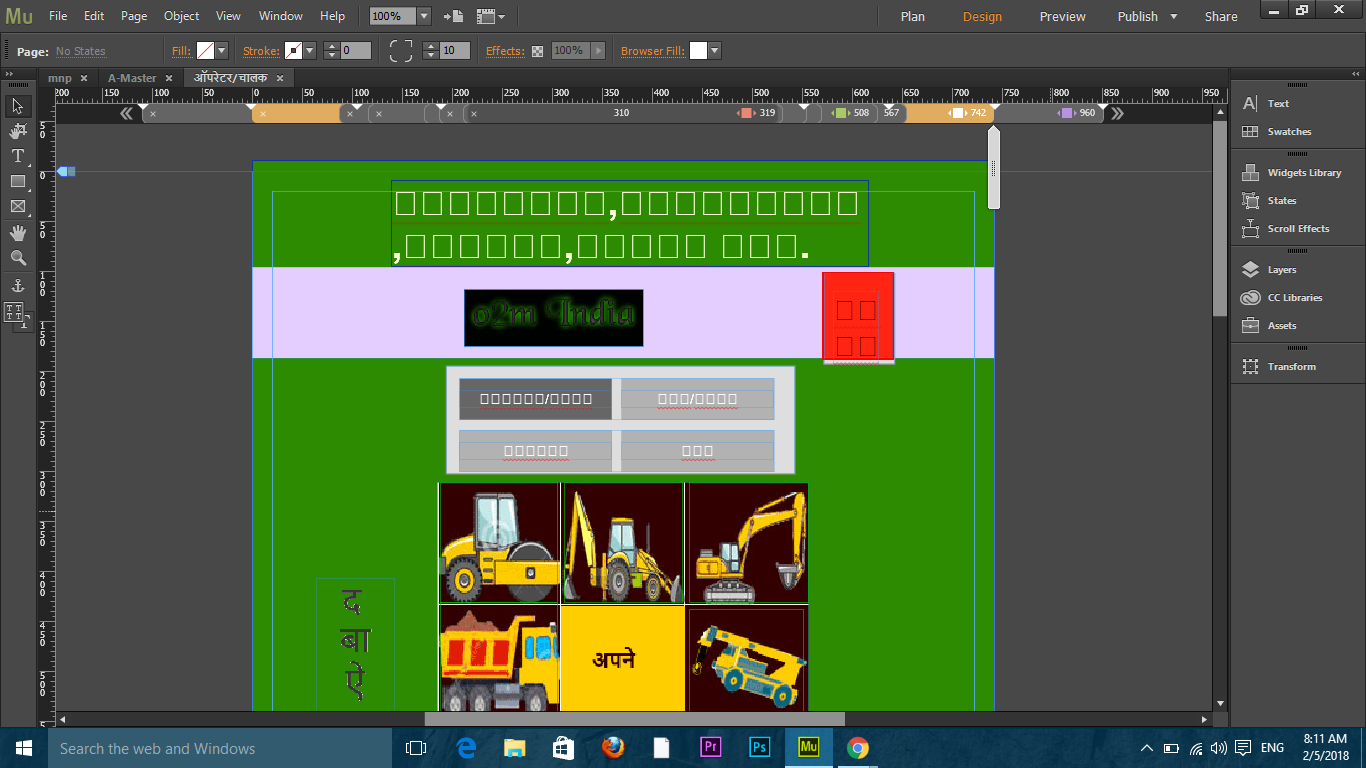
Task: Click the white Browser Fill swatch
Action: (x=698, y=50)
